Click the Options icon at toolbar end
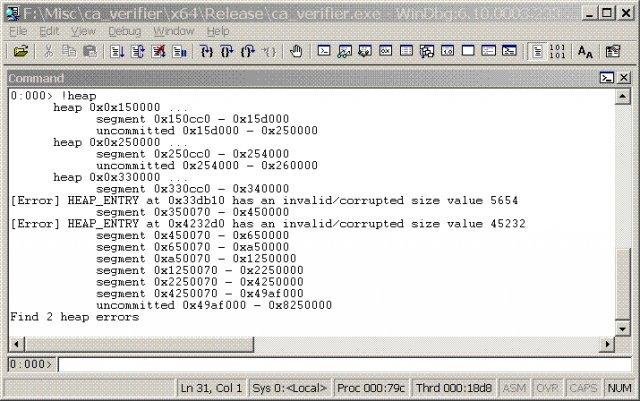The image size is (640, 401). point(612,51)
